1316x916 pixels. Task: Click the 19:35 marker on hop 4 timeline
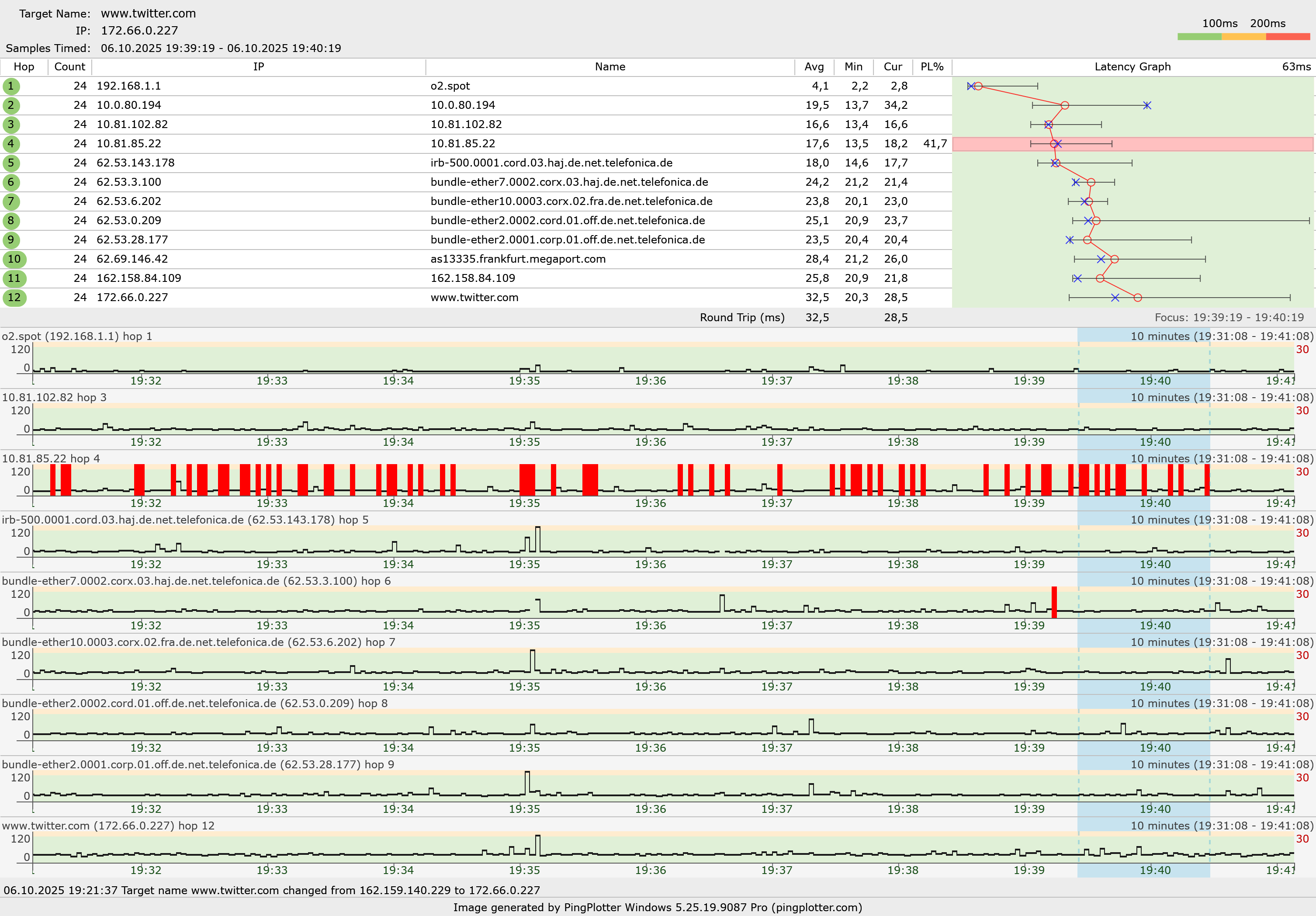click(x=524, y=503)
